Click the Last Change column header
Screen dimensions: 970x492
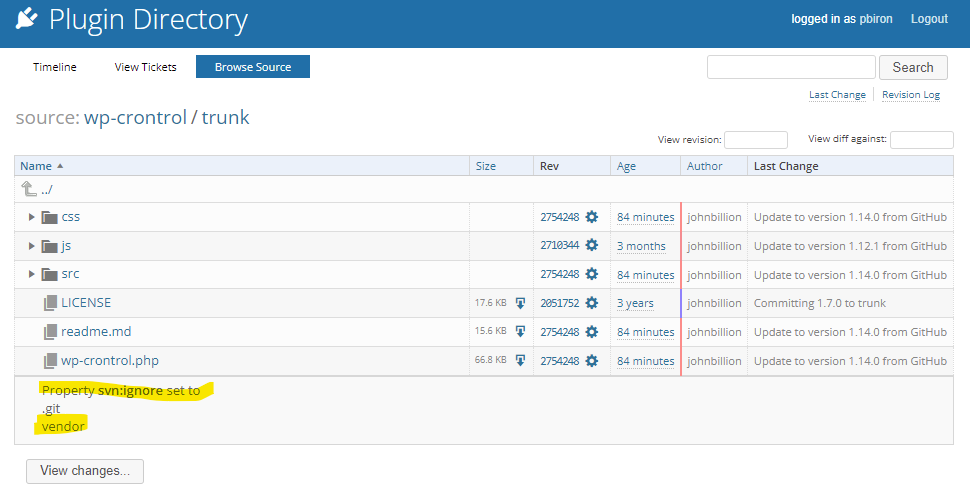point(786,166)
